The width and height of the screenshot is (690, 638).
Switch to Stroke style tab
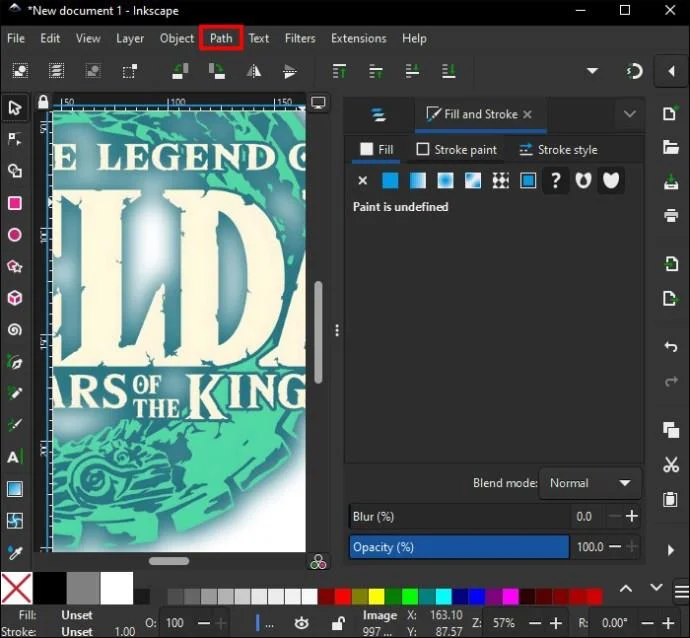(558, 150)
